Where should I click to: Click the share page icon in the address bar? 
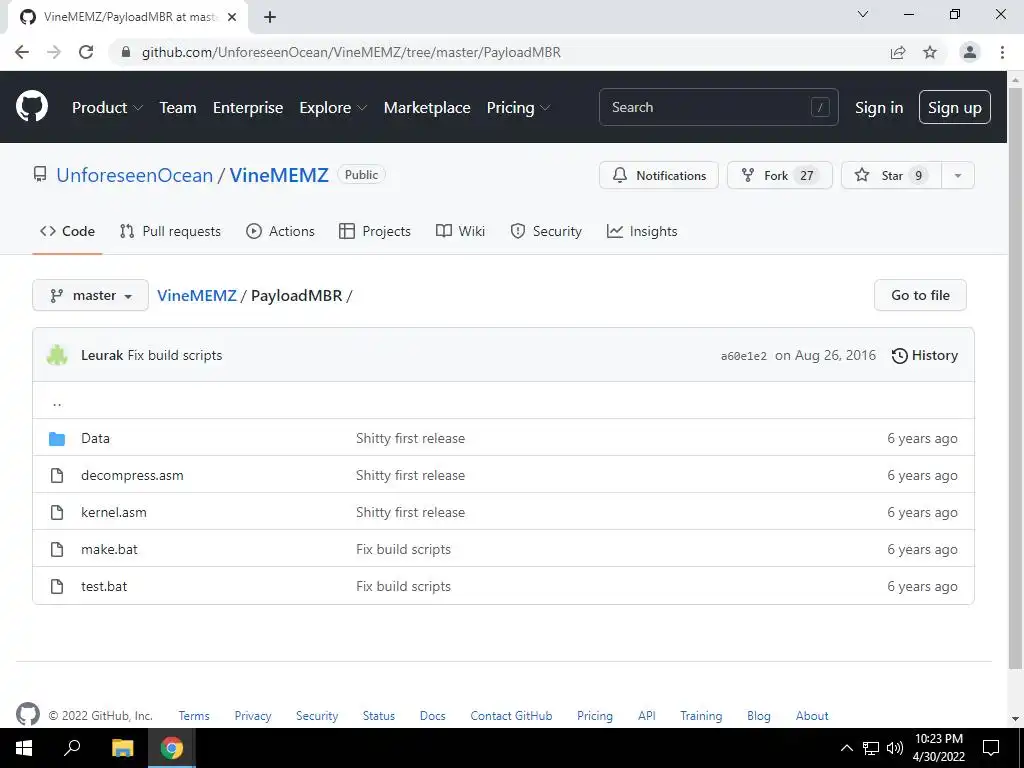click(898, 52)
